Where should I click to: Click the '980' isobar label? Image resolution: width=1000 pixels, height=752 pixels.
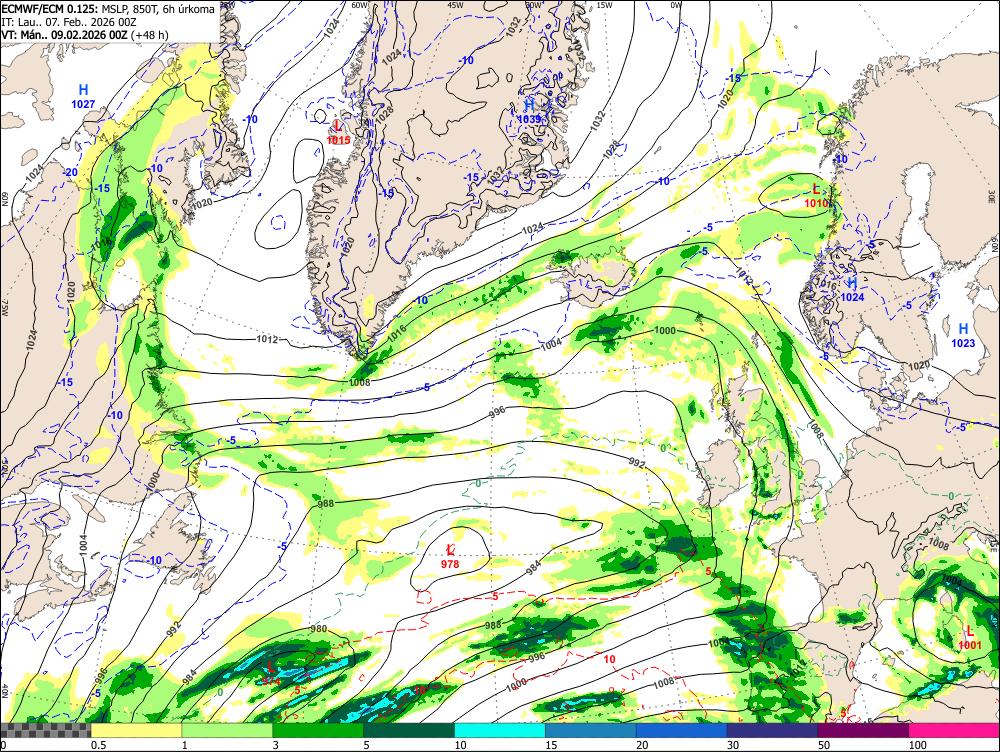click(318, 629)
